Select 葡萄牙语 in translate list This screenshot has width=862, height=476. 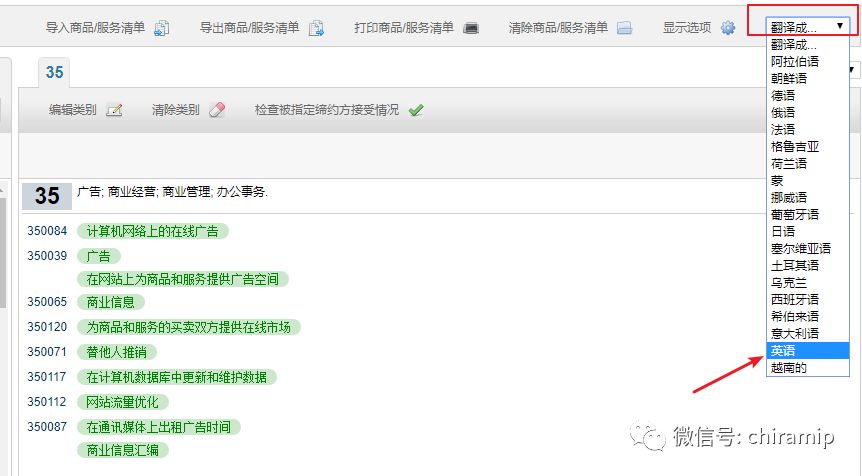click(807, 214)
